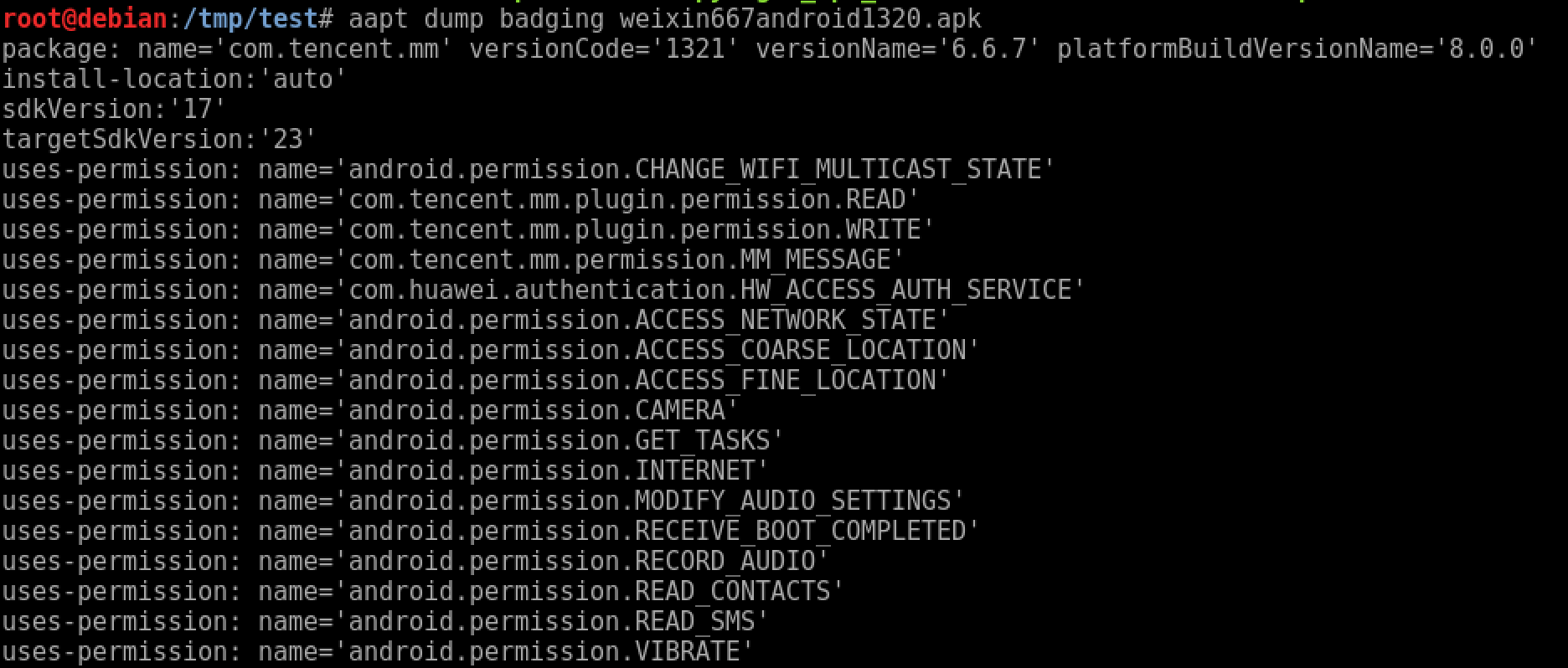The image size is (1568, 668).
Task: Click the versionName value '6.6.7'
Action: pyautogui.click(x=988, y=49)
